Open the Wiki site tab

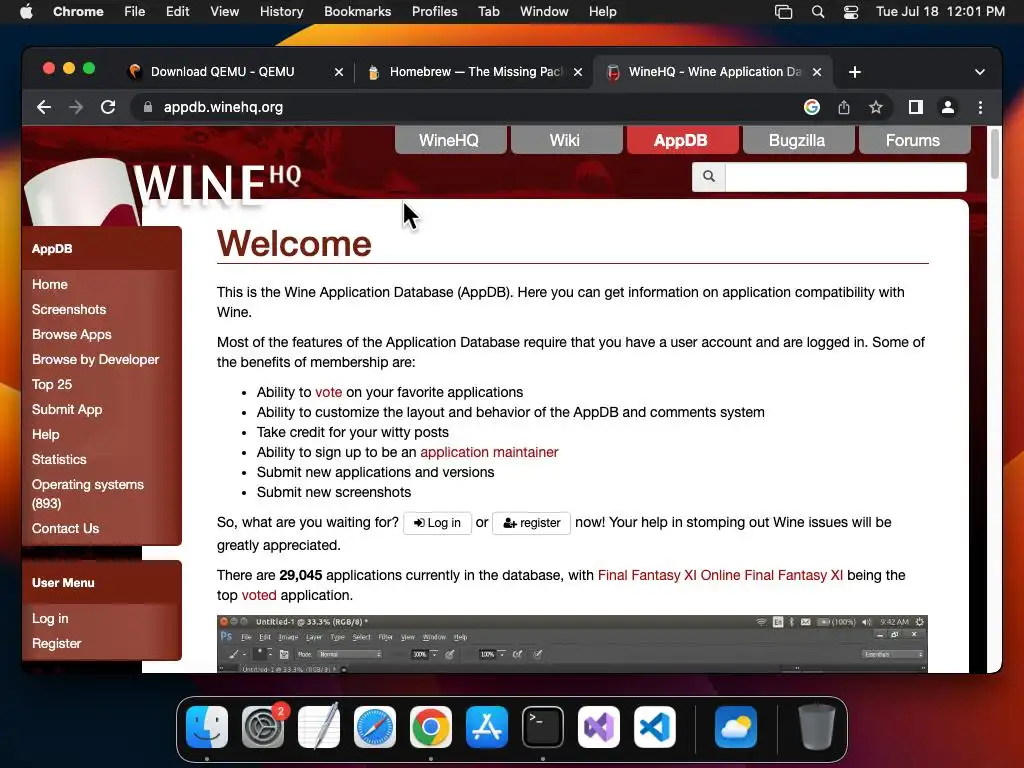pyautogui.click(x=565, y=140)
